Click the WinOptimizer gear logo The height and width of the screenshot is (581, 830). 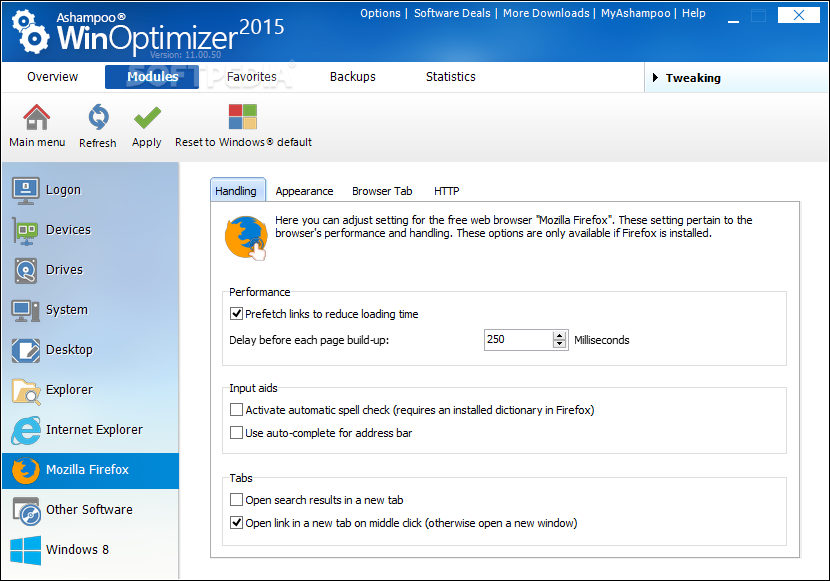(30, 32)
